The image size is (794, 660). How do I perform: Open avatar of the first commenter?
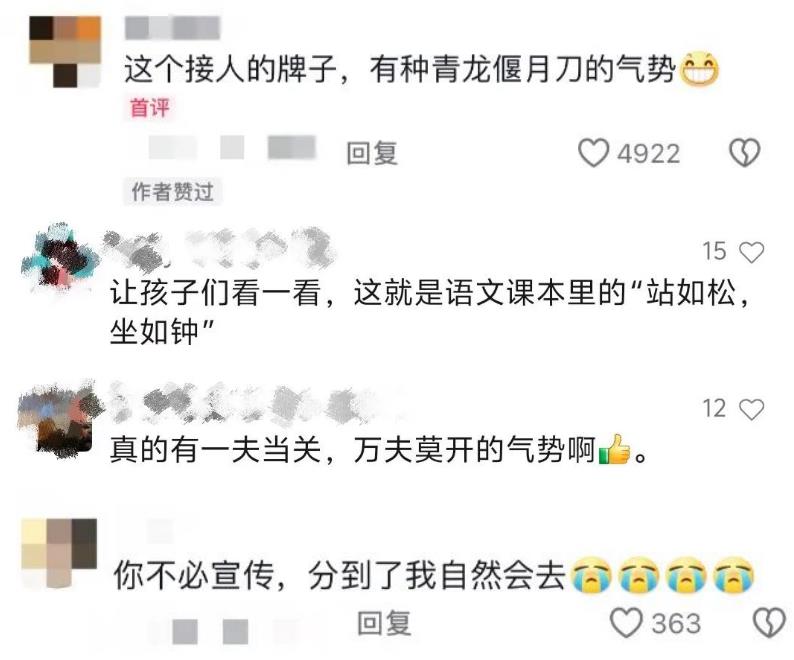pyautogui.click(x=65, y=52)
